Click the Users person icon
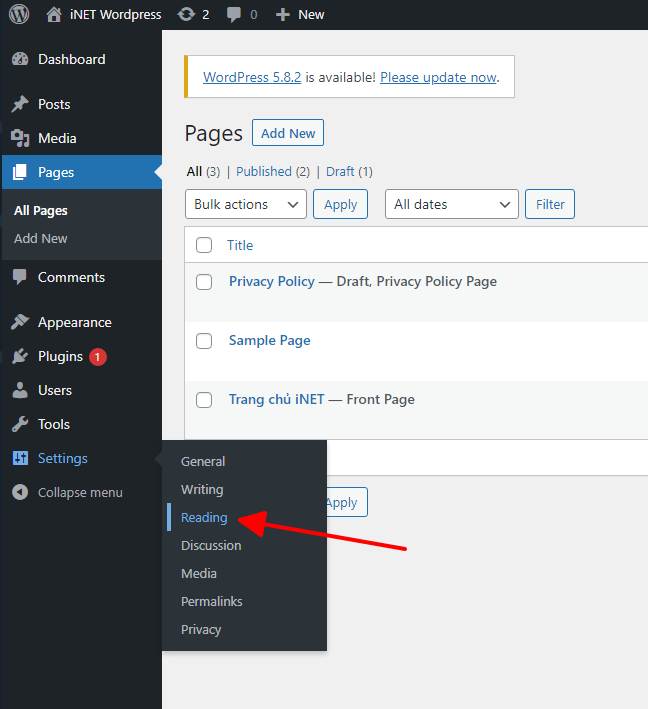 20,390
